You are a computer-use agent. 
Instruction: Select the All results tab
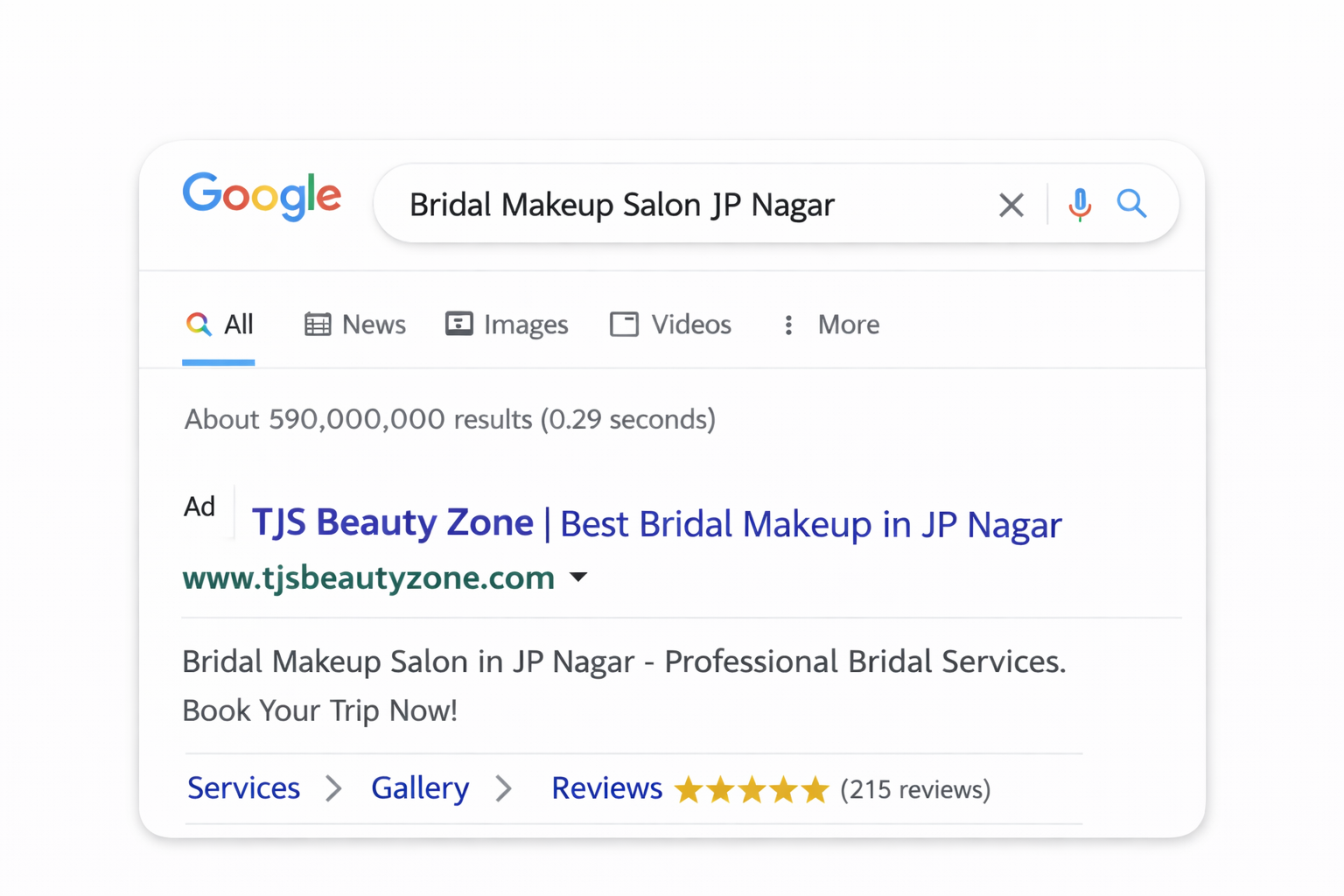pos(220,325)
